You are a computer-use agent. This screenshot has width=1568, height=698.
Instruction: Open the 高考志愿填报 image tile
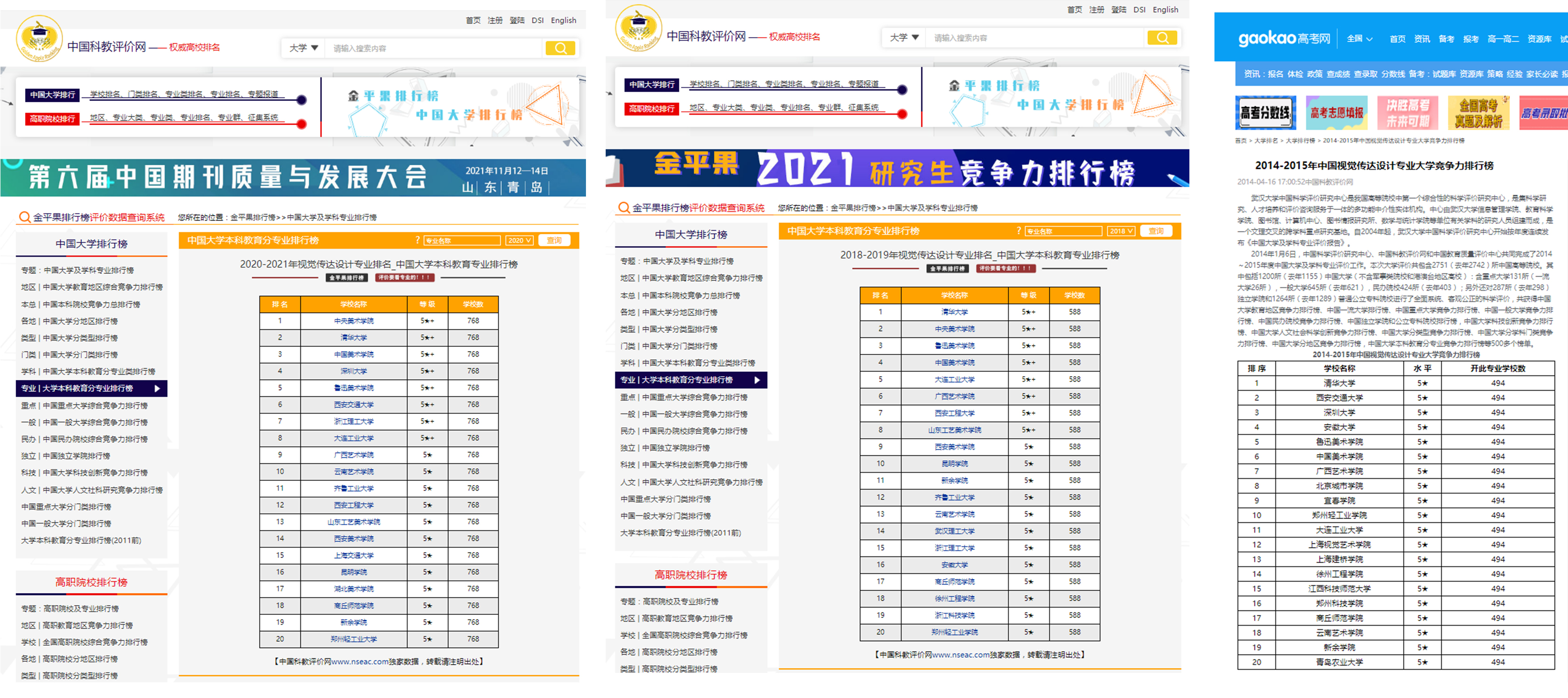pyautogui.click(x=1337, y=113)
